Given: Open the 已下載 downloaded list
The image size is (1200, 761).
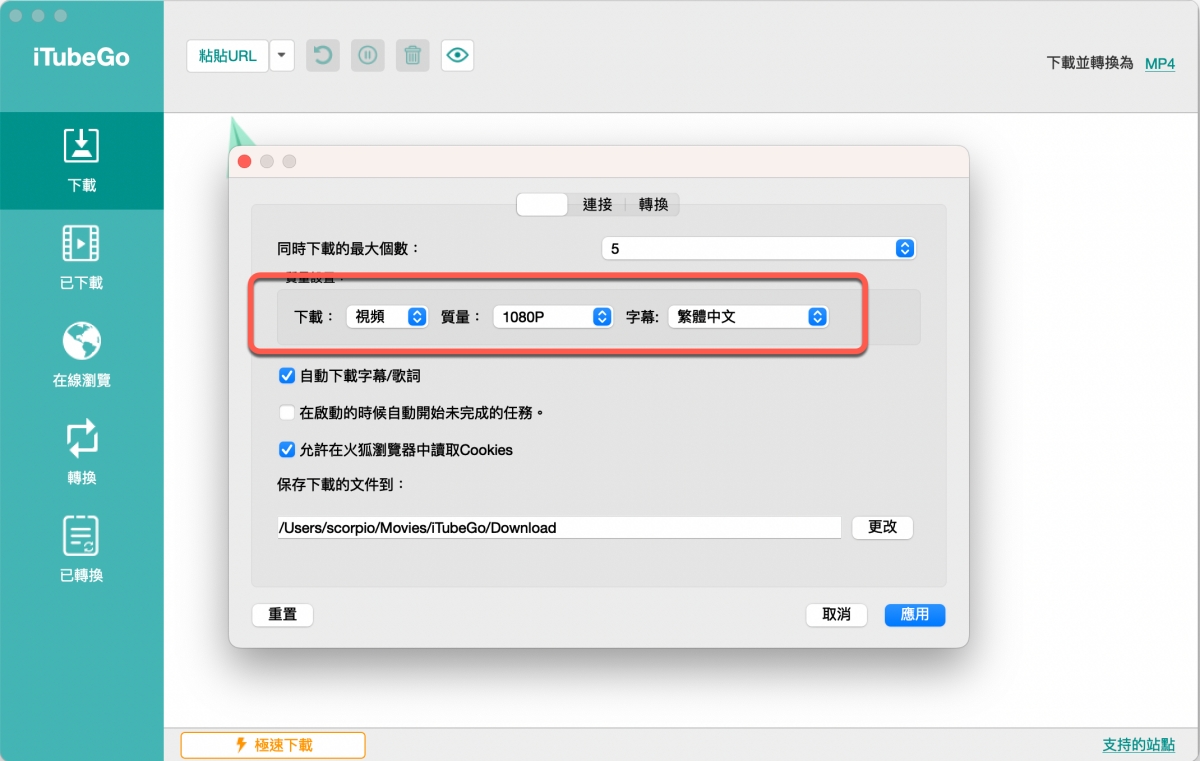Looking at the screenshot, I should tap(82, 258).
